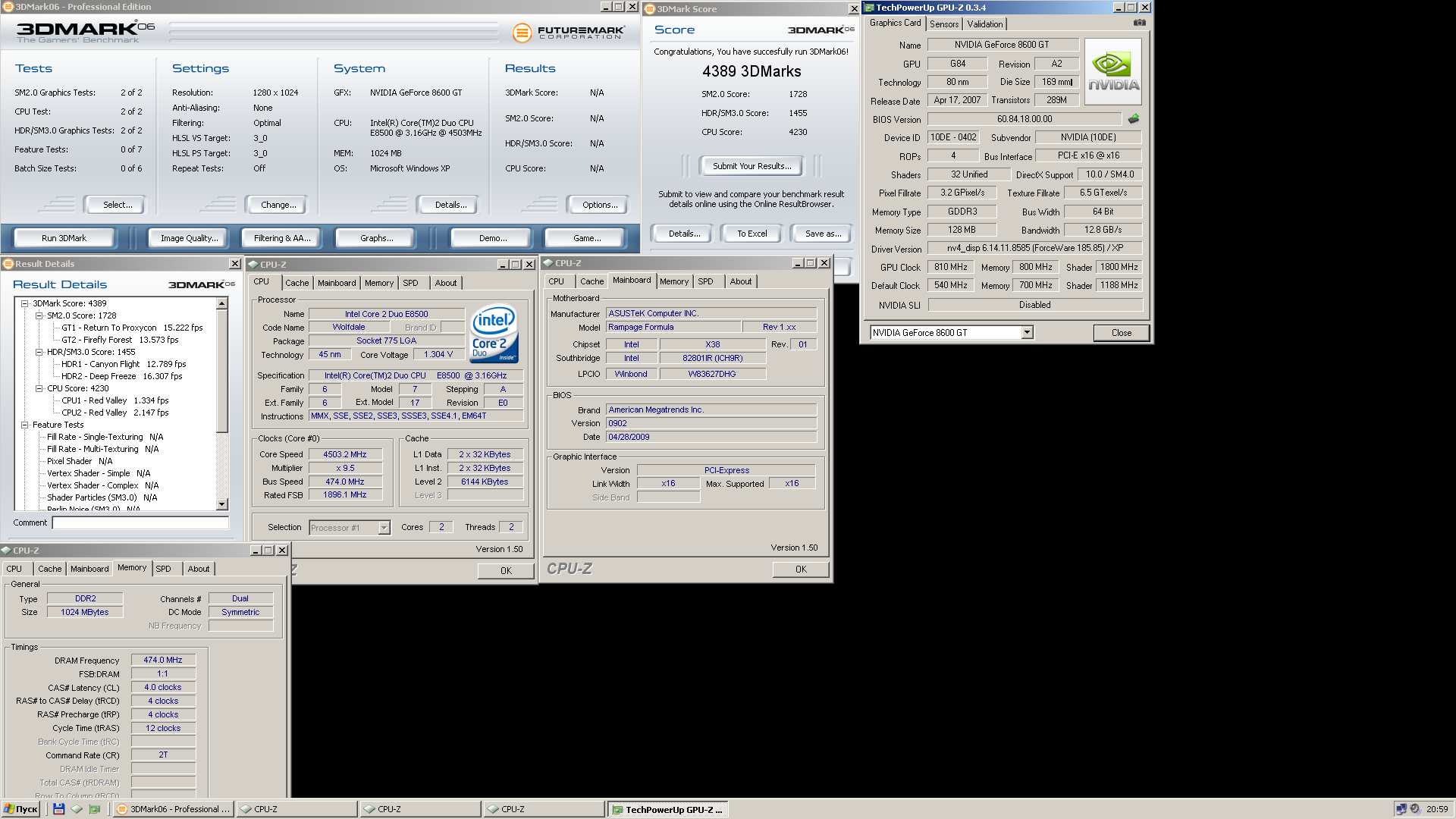This screenshot has height=819, width=1456.
Task: Open Graphs window
Action: pyautogui.click(x=377, y=238)
